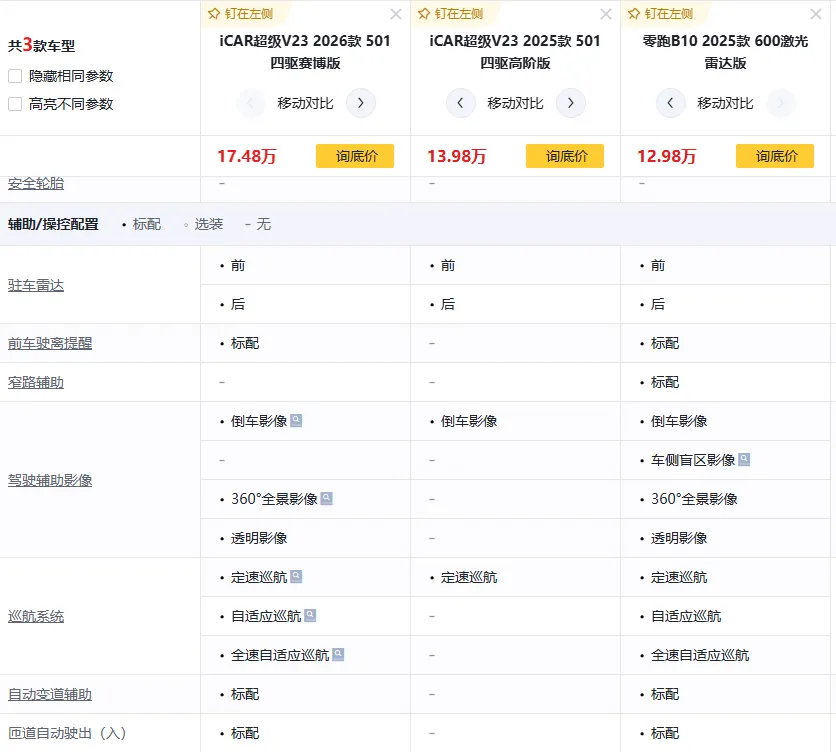Ask bottom price for 13.98万 model

coord(565,156)
